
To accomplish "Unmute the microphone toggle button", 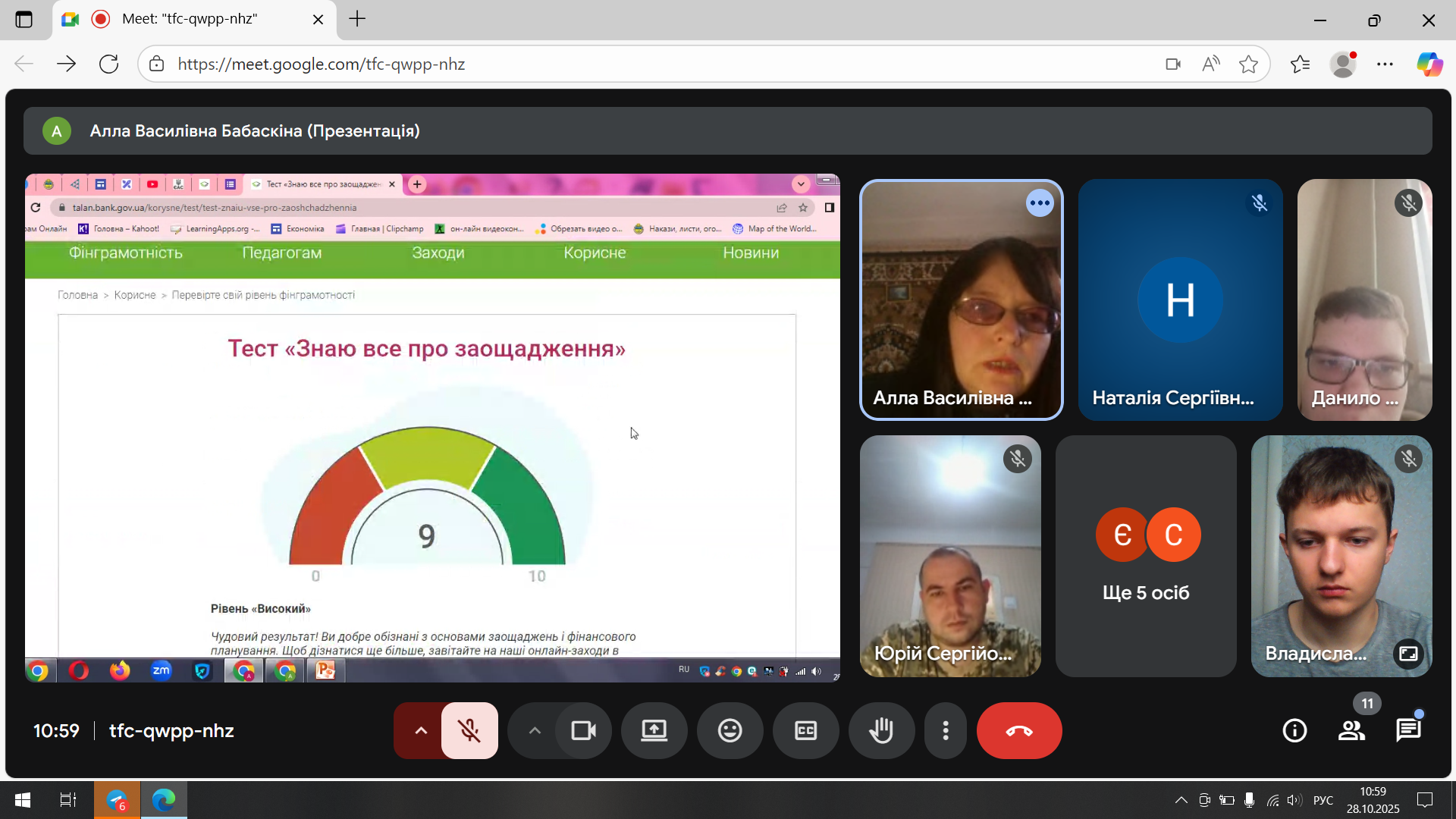I will tap(469, 730).
